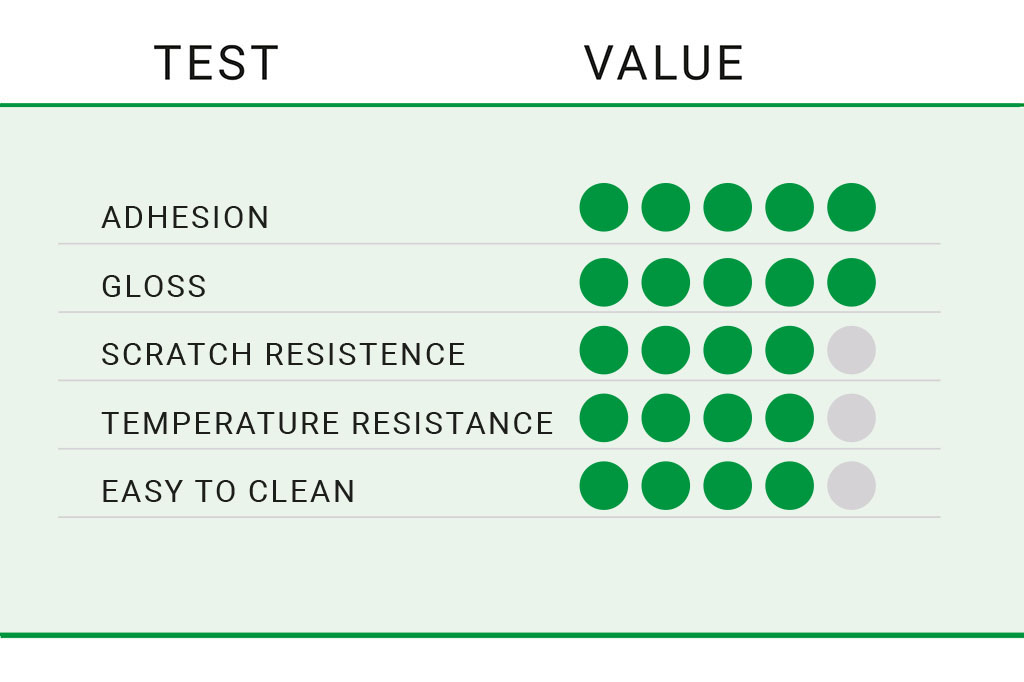Click the fifth green dot in GLOSS row

point(851,282)
